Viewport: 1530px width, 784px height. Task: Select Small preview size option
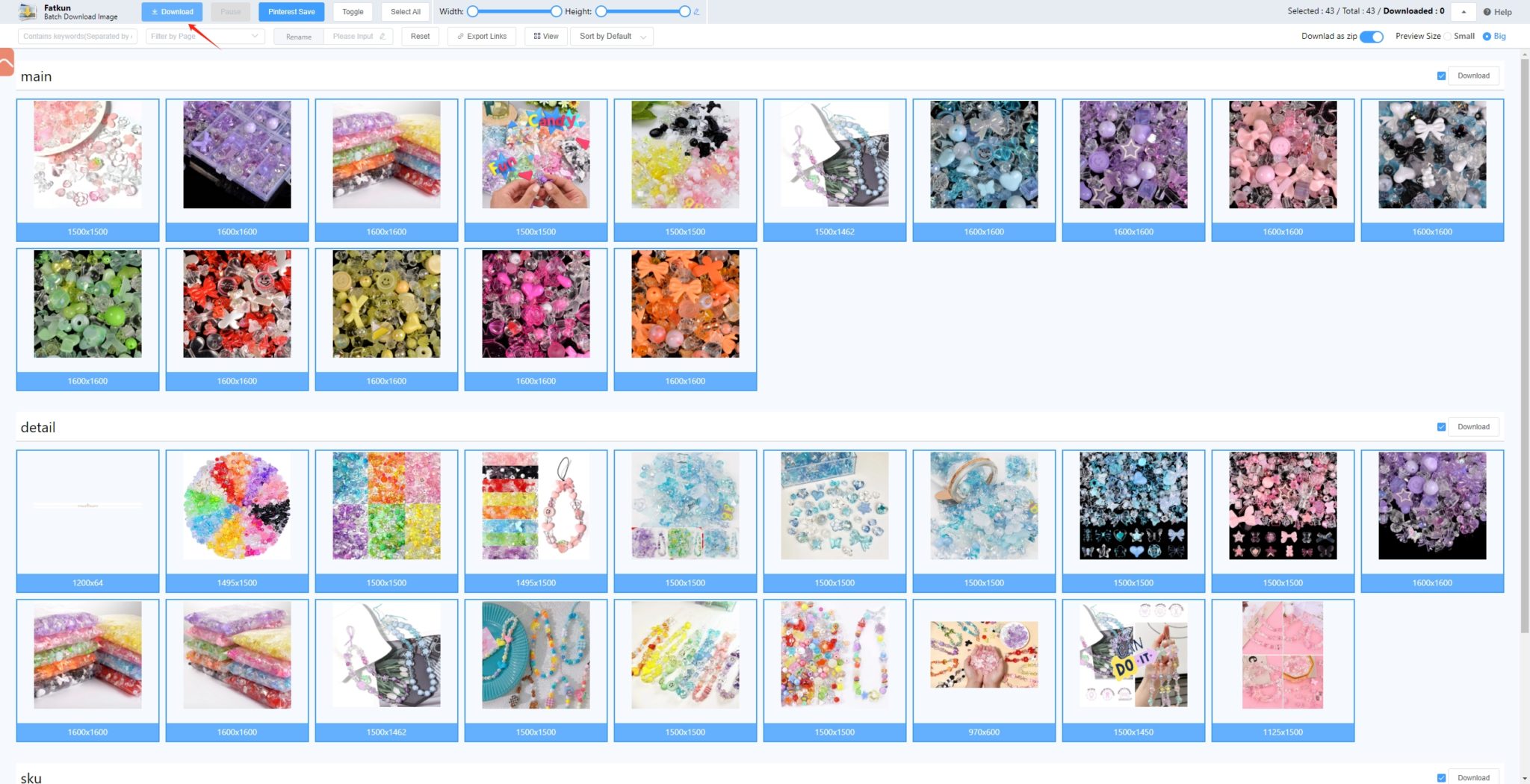1449,36
